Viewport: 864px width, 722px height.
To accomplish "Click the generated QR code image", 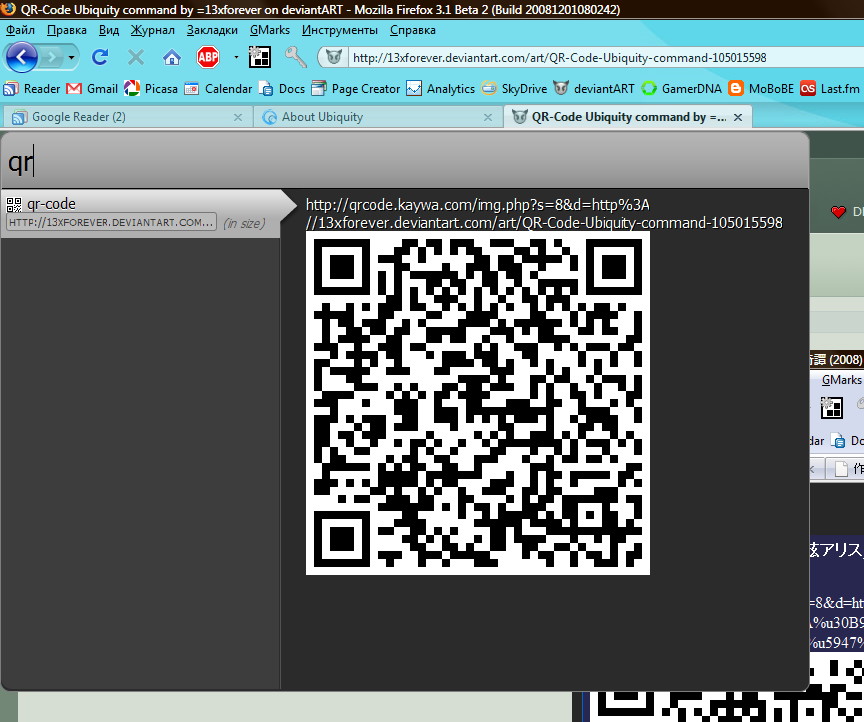I will click(x=478, y=403).
